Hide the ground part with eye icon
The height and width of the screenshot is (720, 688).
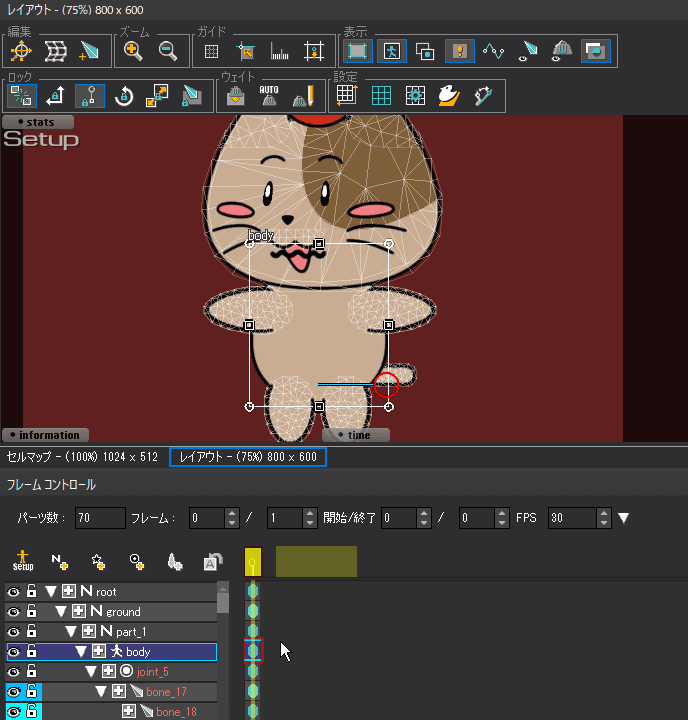point(14,612)
